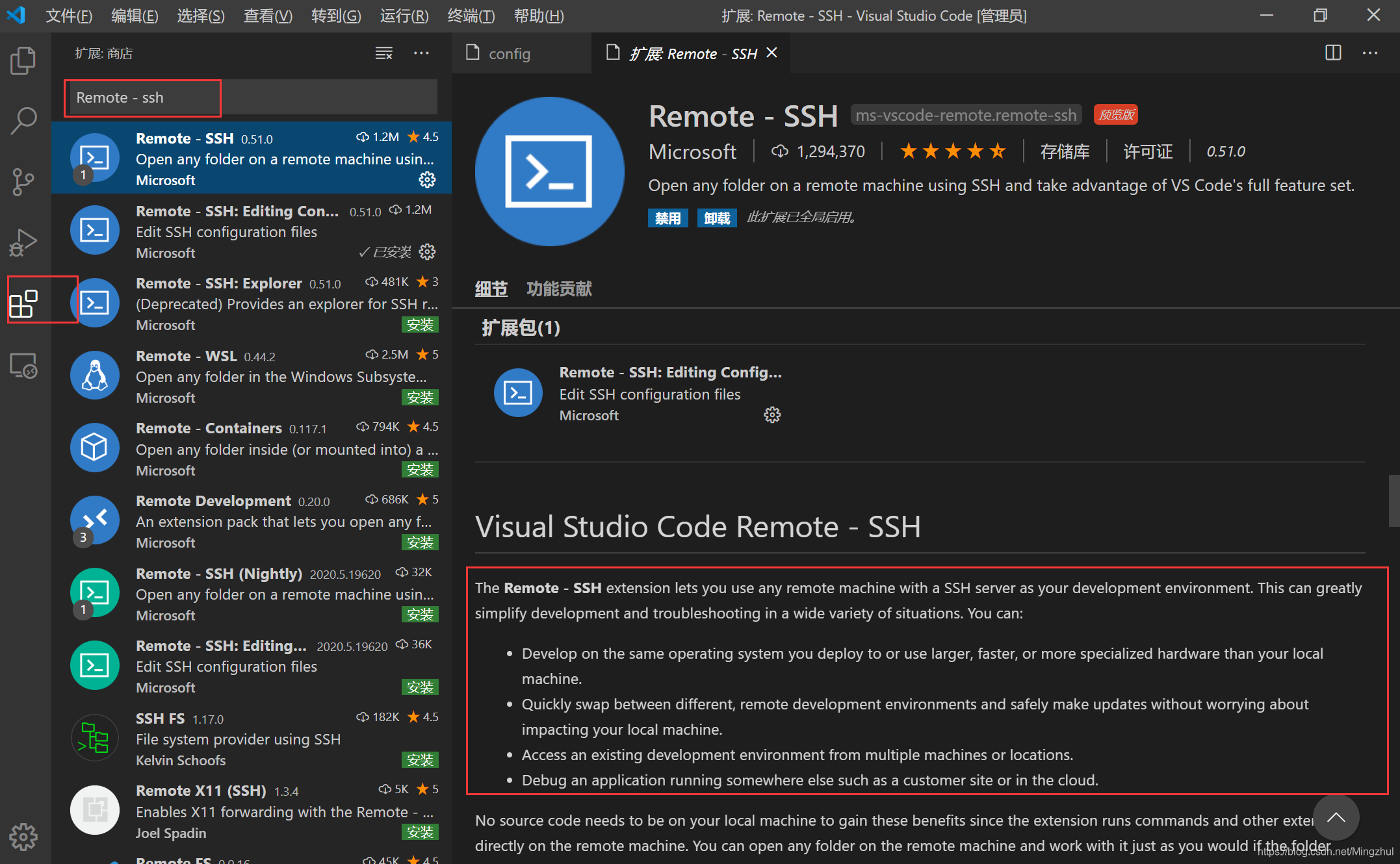Click the 卸载 uninstall button
This screenshot has height=864, width=1400.
coord(717,218)
